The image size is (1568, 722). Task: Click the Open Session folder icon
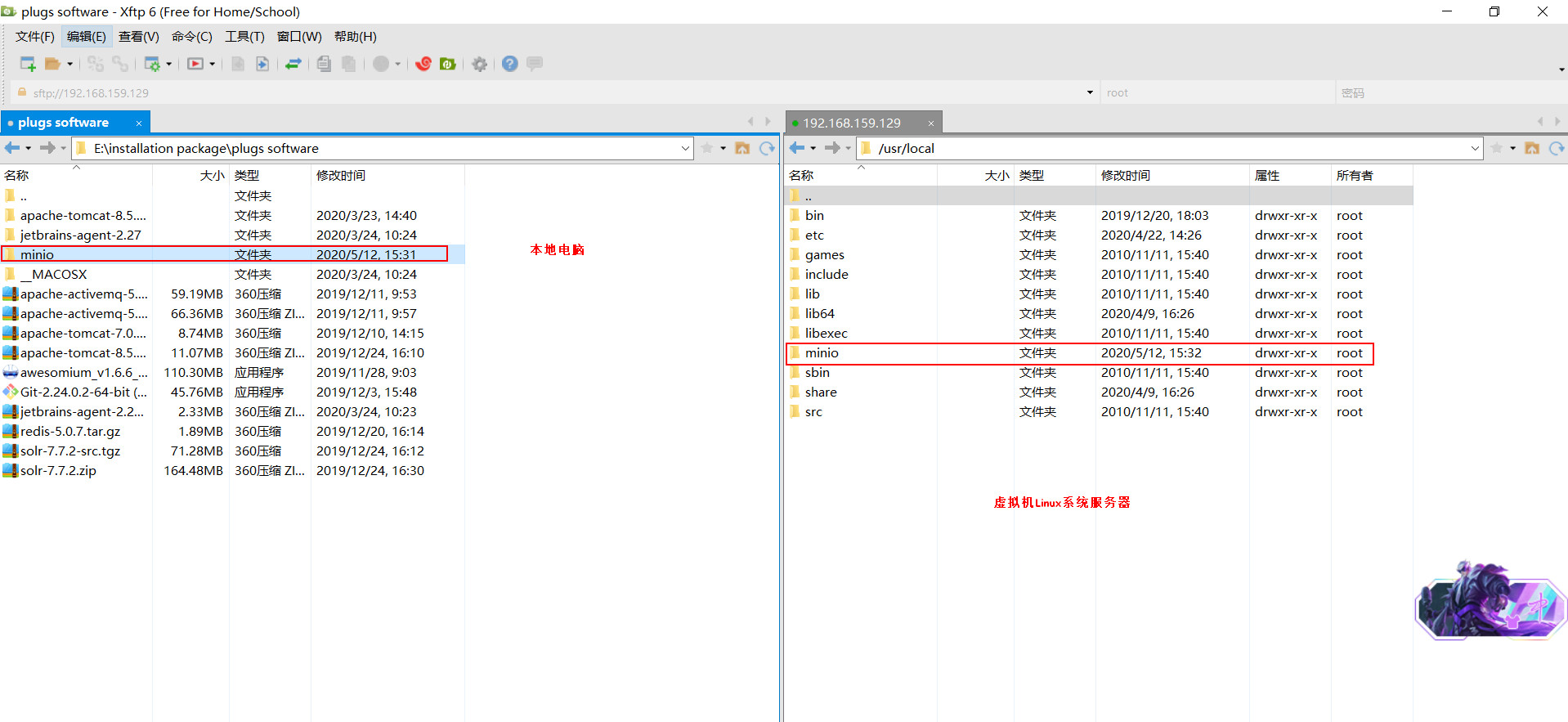pyautogui.click(x=52, y=64)
